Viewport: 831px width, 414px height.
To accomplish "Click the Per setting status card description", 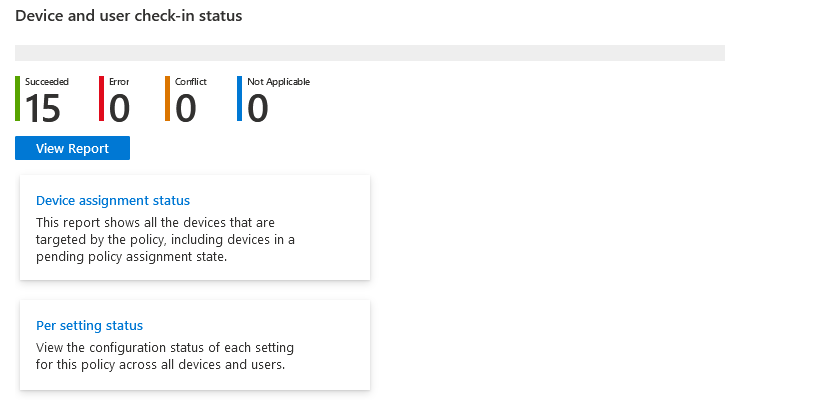I will [x=165, y=356].
